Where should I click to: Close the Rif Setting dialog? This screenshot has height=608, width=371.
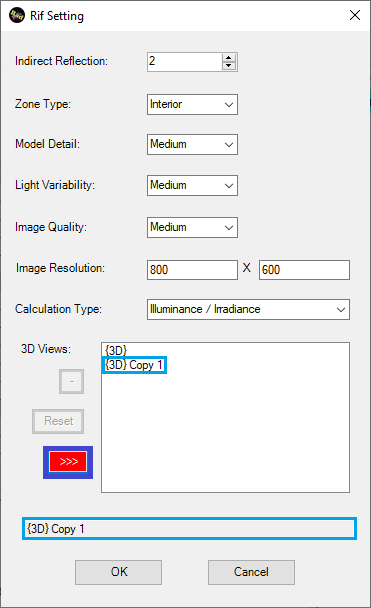coord(355,16)
